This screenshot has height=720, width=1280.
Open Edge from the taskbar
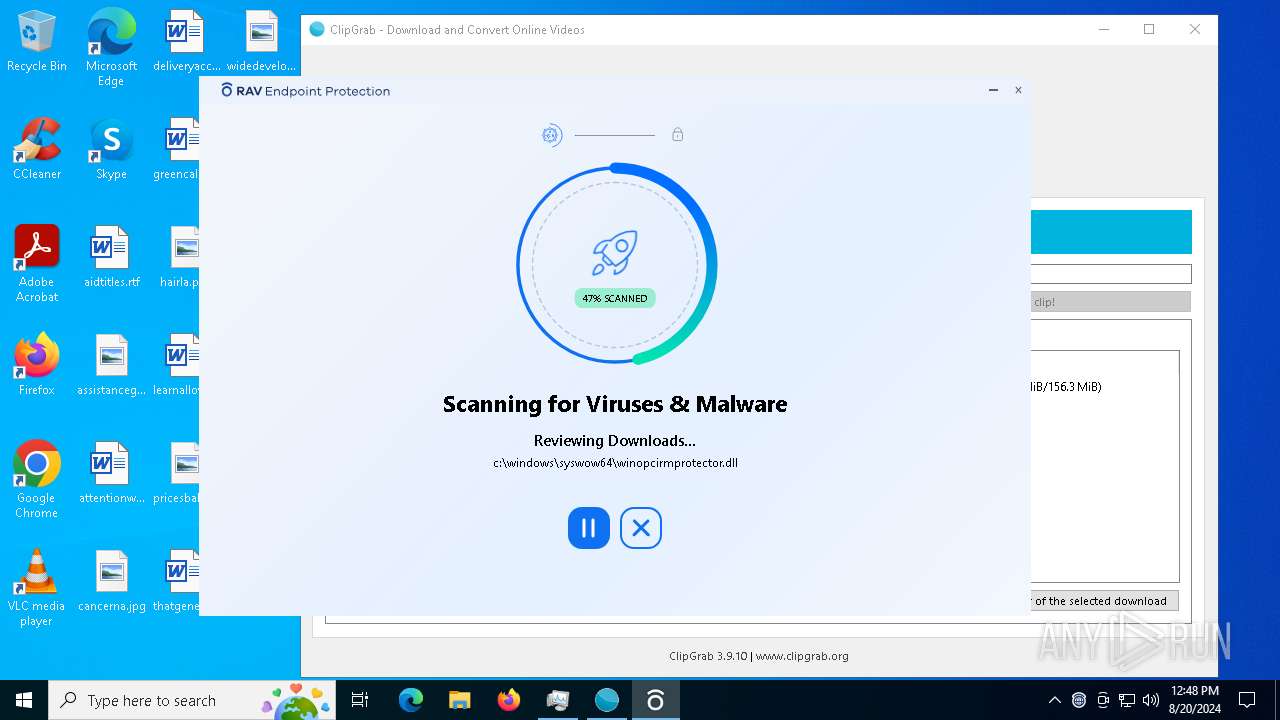tap(411, 700)
